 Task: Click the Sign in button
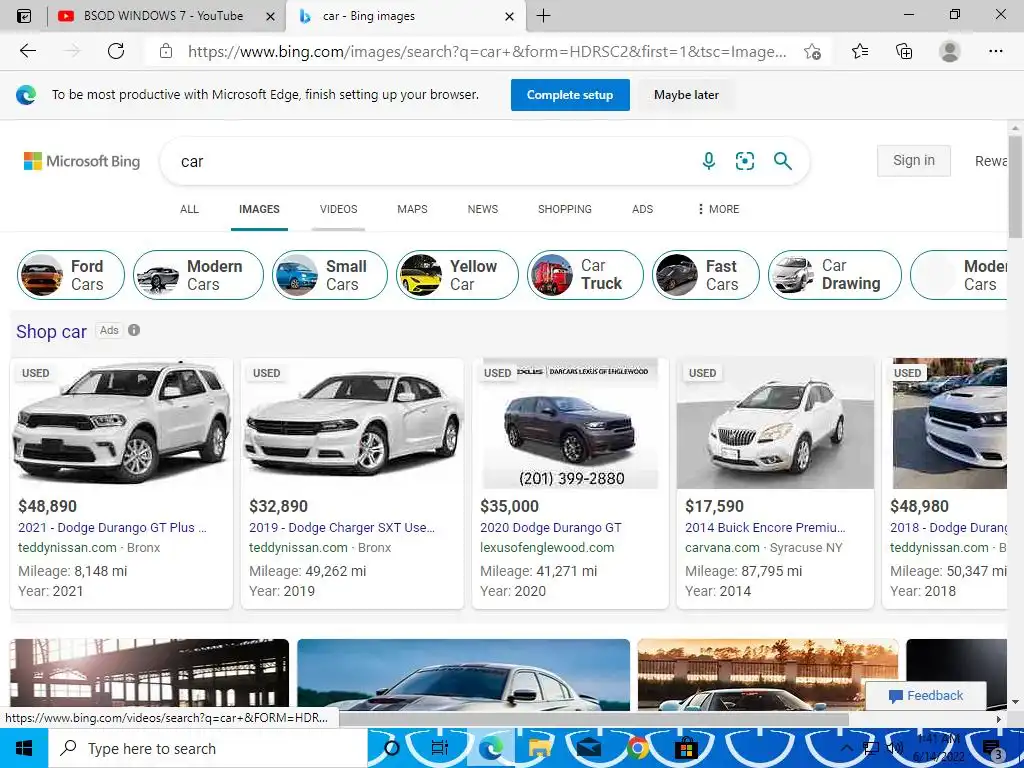coord(914,161)
